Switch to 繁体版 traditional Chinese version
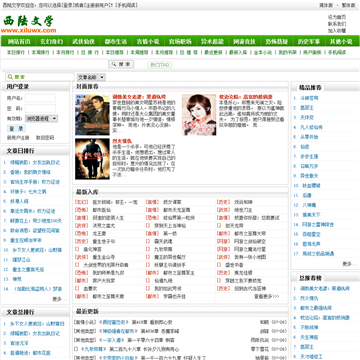The width and height of the screenshot is (360, 360). coord(348,5)
